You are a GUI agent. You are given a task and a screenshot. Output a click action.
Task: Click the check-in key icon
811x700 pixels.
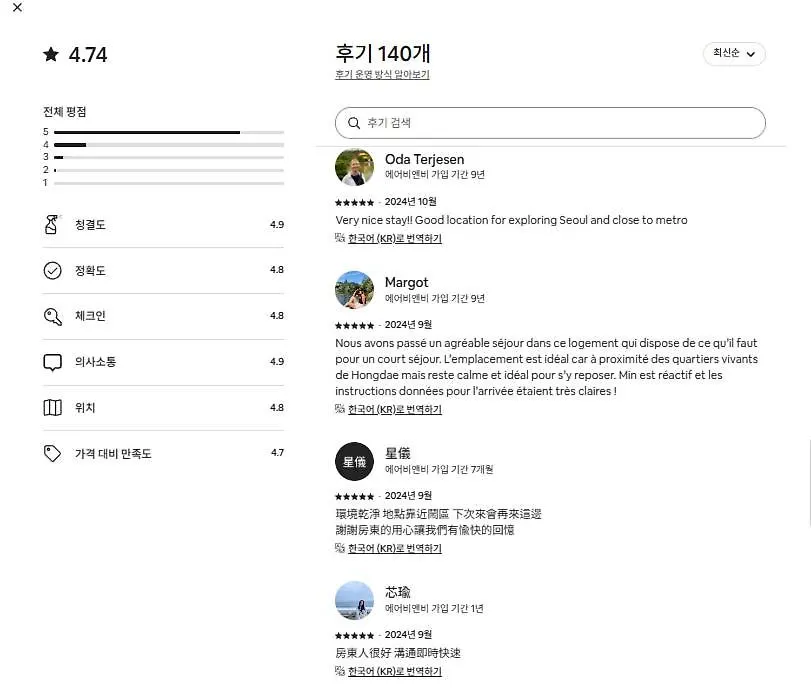tap(52, 316)
